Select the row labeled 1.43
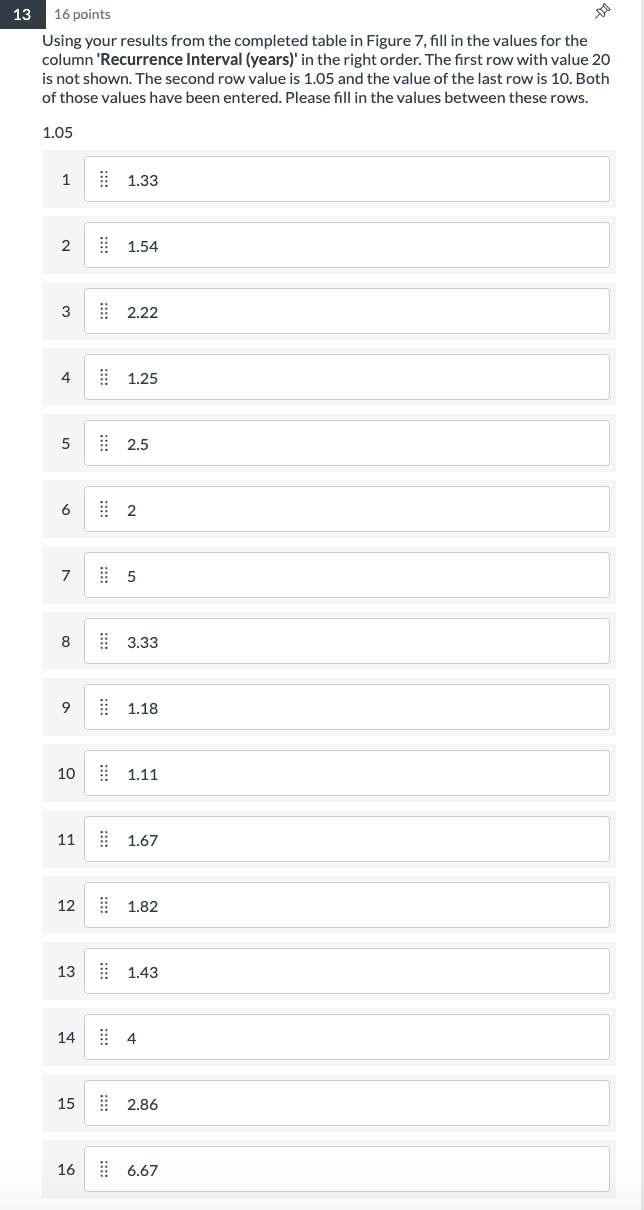 tap(347, 971)
